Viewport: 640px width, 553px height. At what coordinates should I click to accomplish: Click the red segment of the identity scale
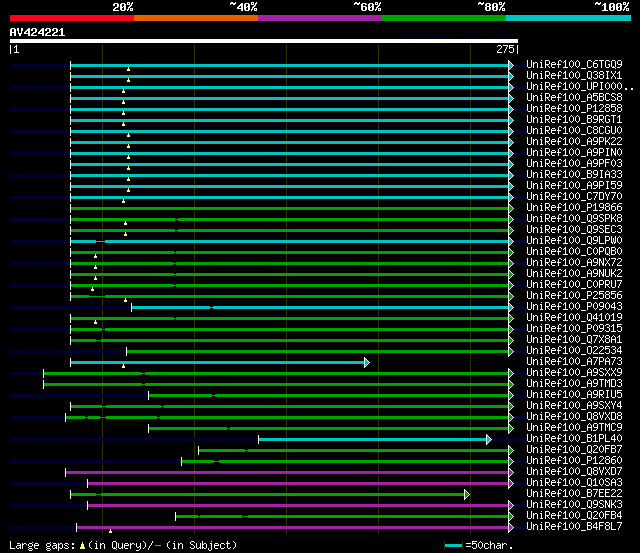pos(72,18)
